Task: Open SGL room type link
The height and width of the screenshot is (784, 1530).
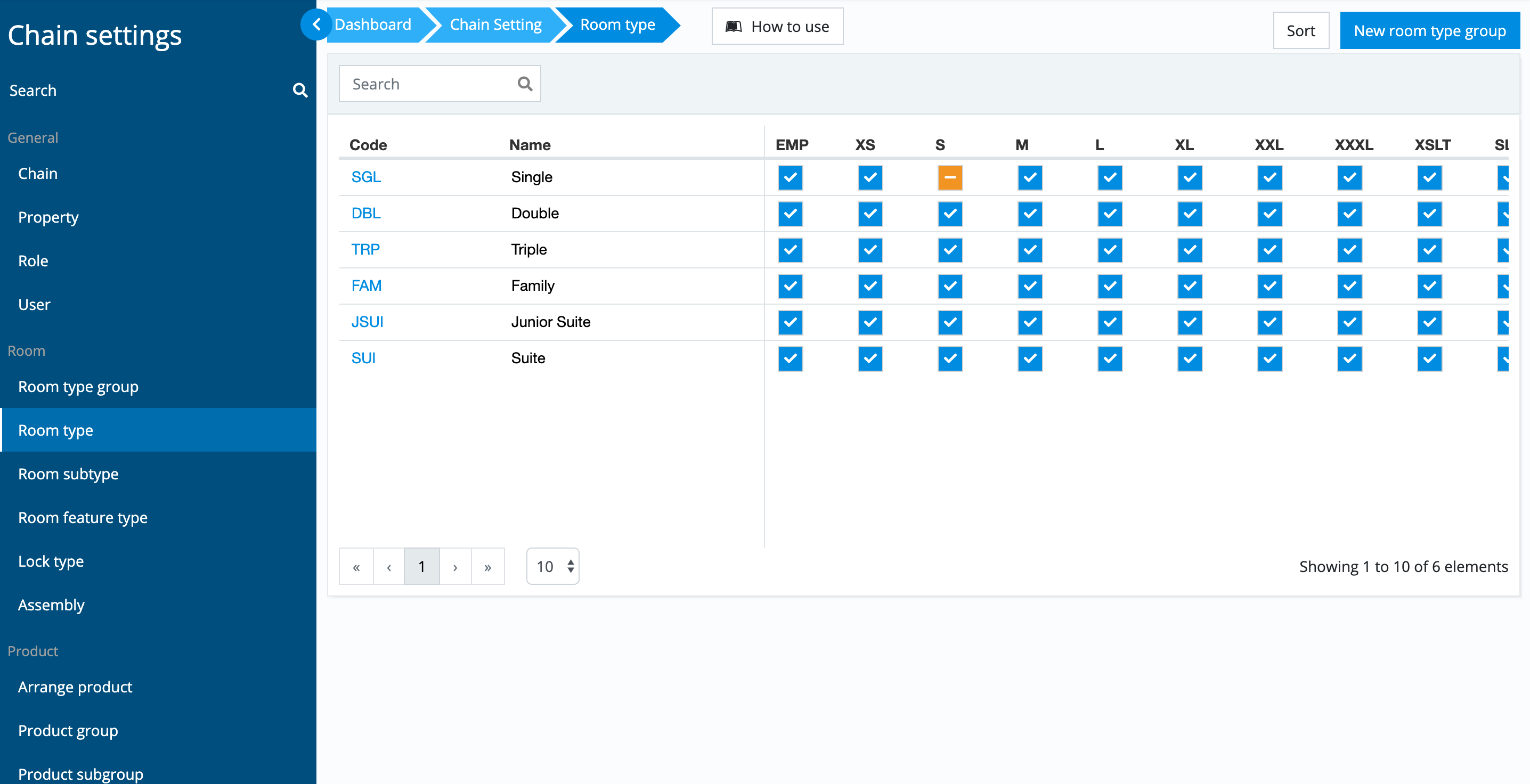Action: click(366, 177)
